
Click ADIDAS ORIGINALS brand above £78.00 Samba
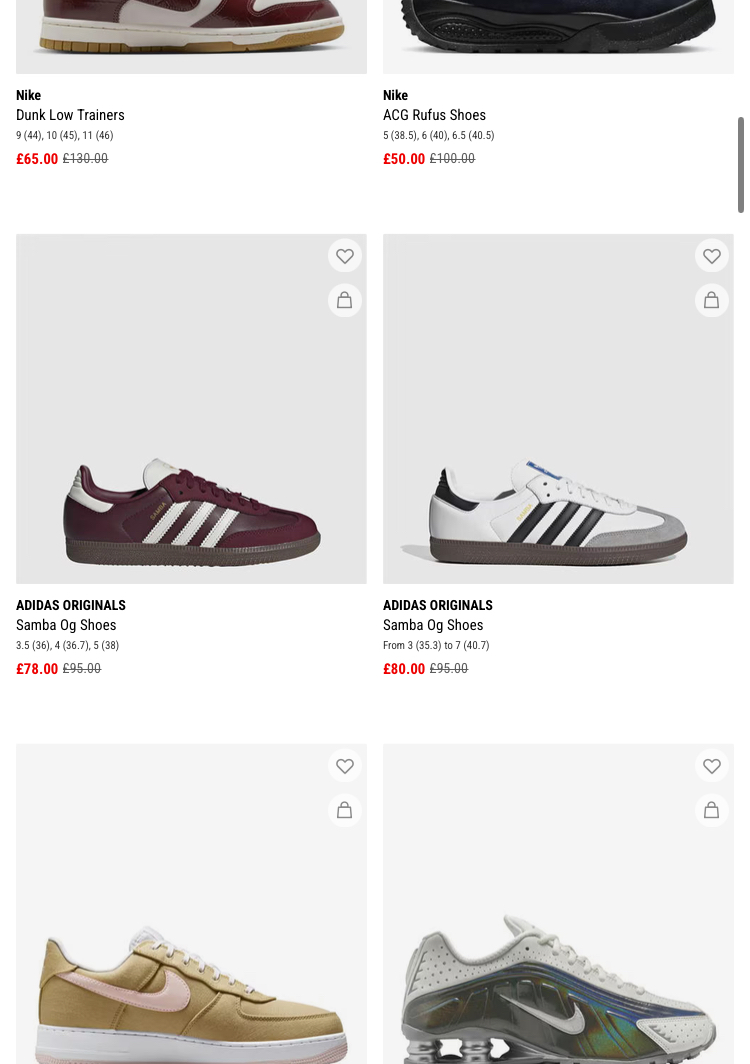71,605
